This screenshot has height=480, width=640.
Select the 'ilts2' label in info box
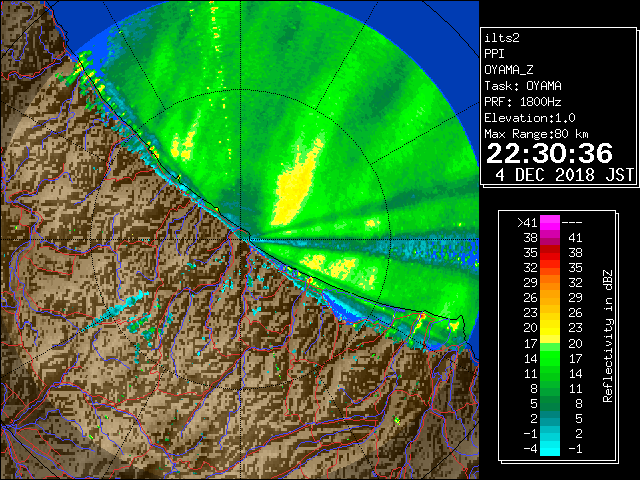click(502, 38)
